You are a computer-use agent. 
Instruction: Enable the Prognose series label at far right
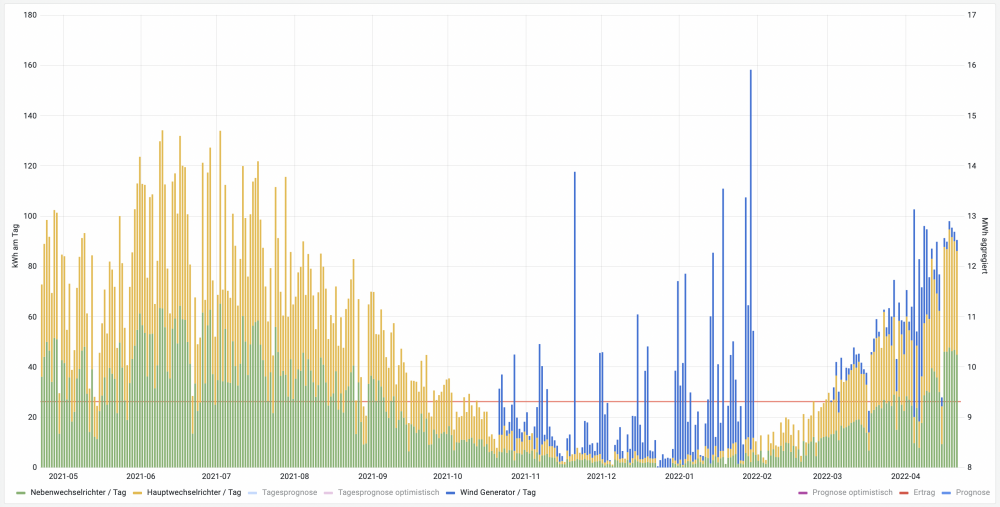click(973, 493)
